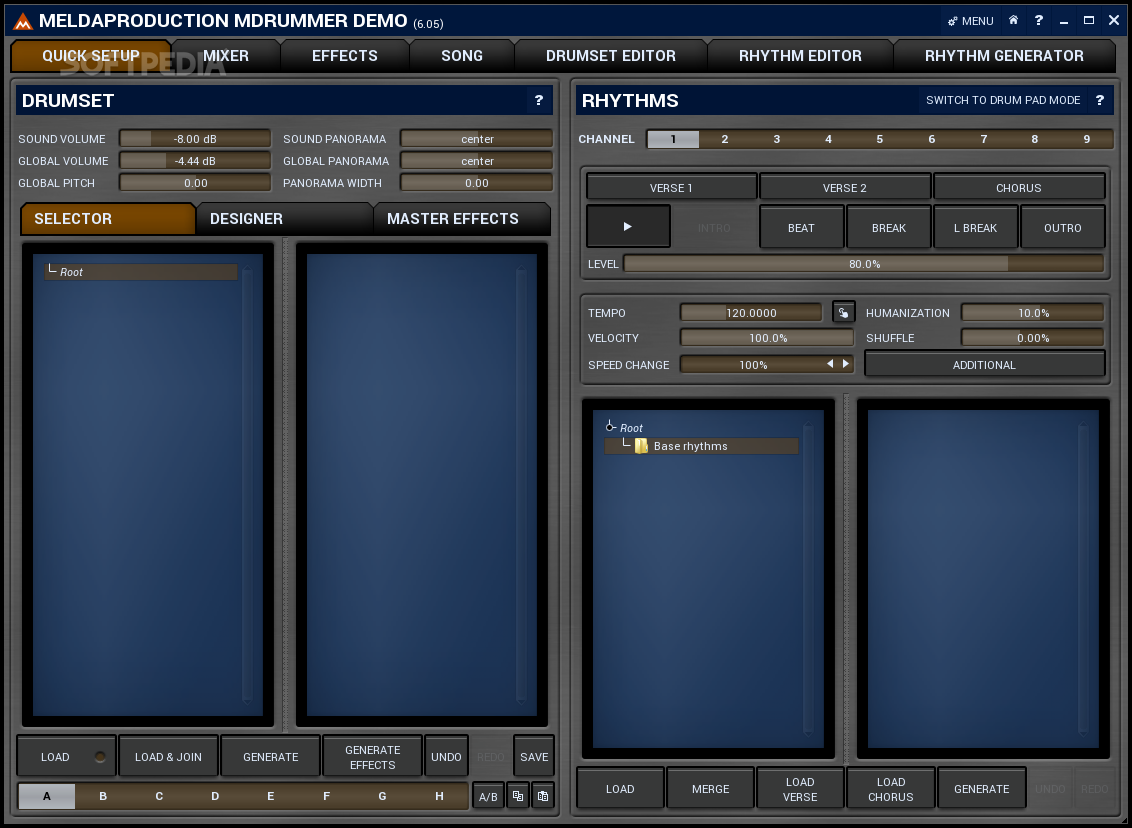This screenshot has height=828, width=1132.
Task: Click the Load Chorus button
Action: point(890,789)
